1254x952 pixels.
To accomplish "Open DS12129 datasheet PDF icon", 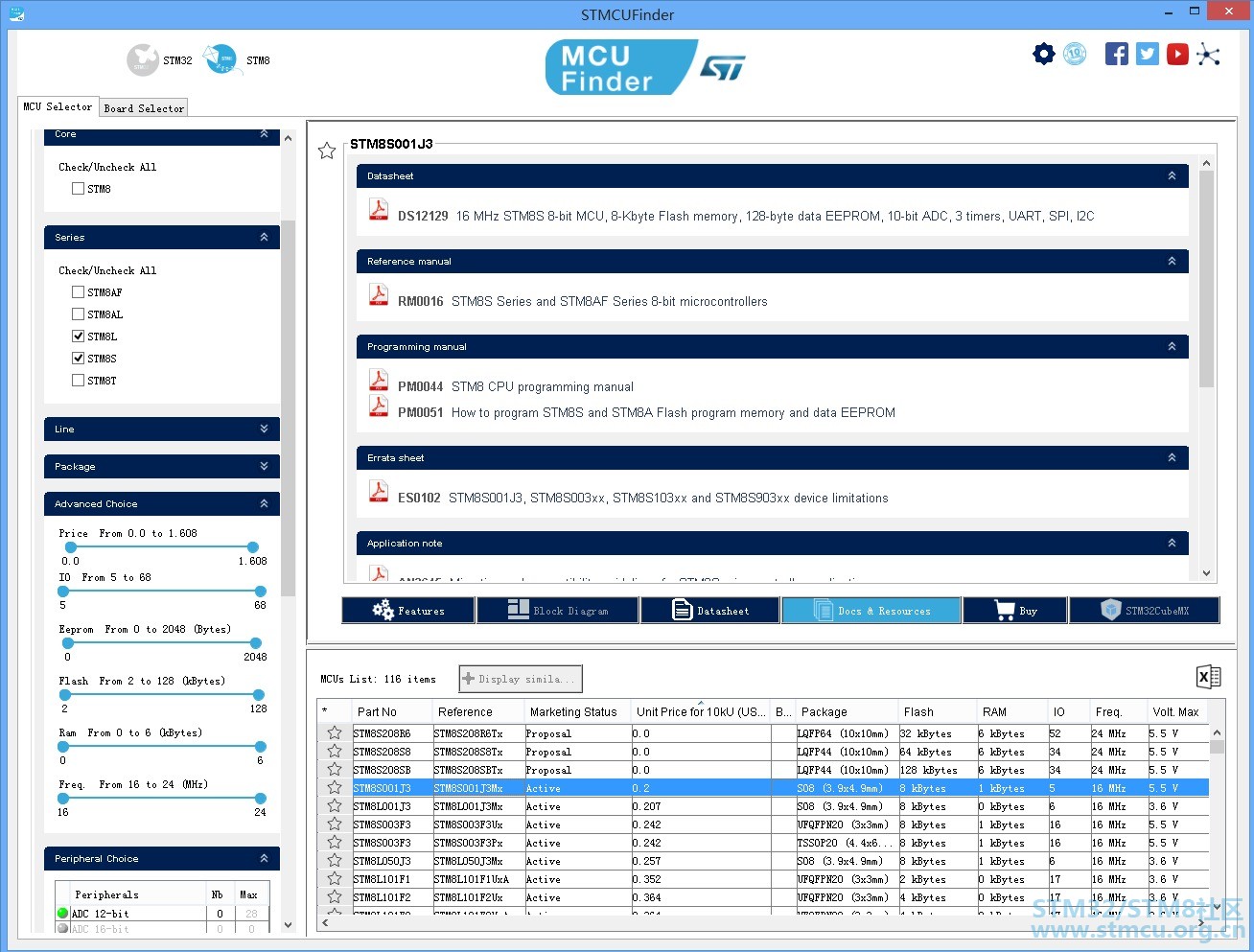I will coord(379,209).
